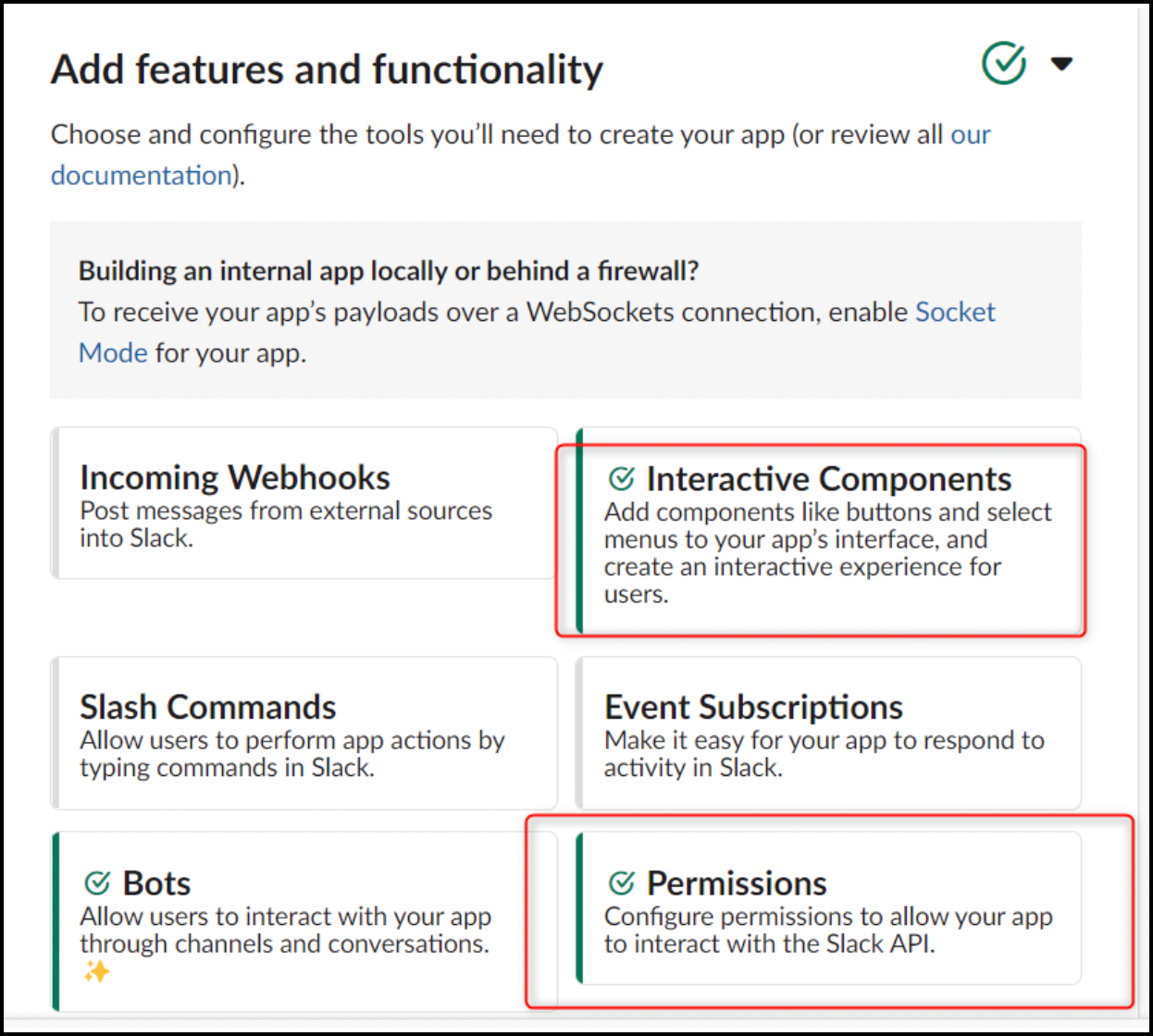Click 'Make it easy for your app' description
Viewport: 1153px width, 1036px height.
coord(824,740)
